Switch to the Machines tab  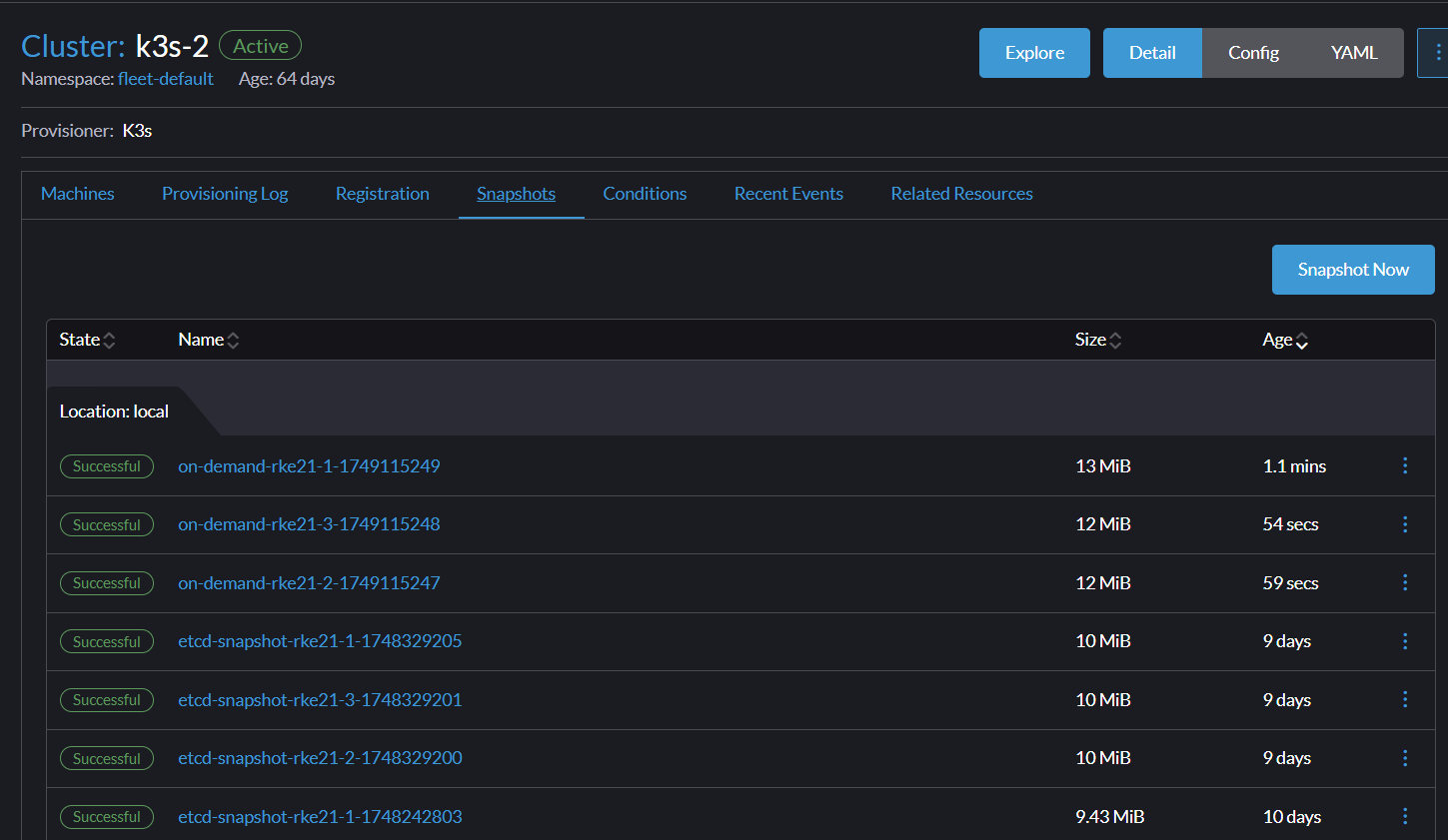coord(78,194)
